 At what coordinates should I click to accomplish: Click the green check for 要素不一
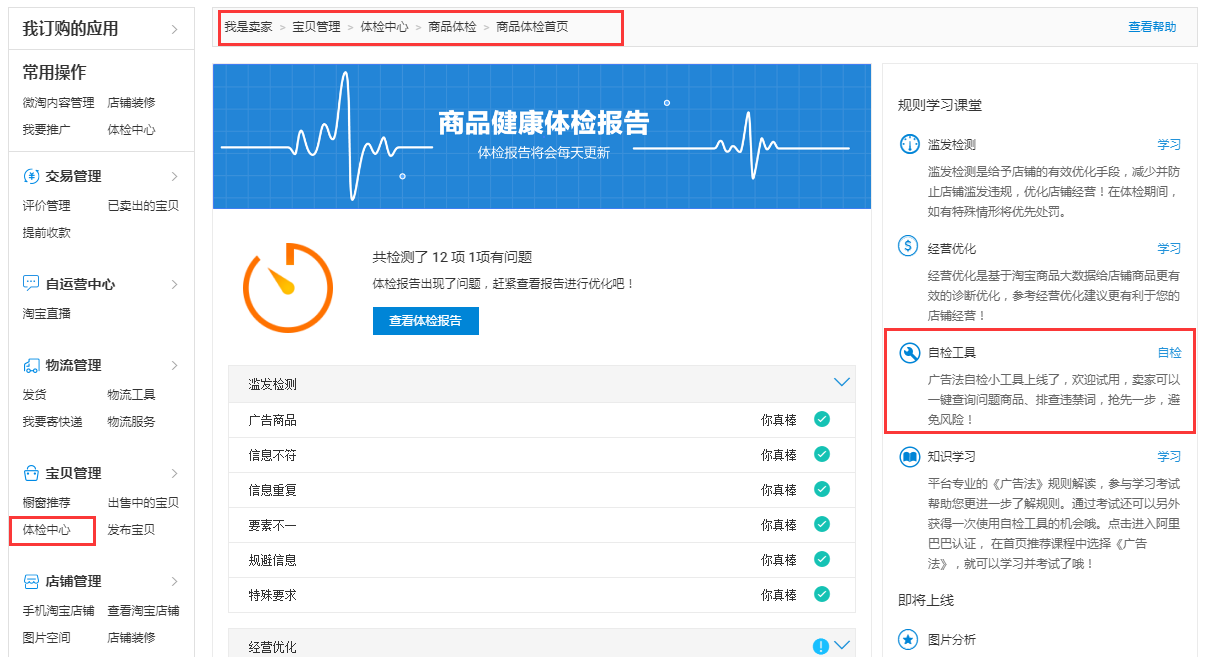pos(822,524)
